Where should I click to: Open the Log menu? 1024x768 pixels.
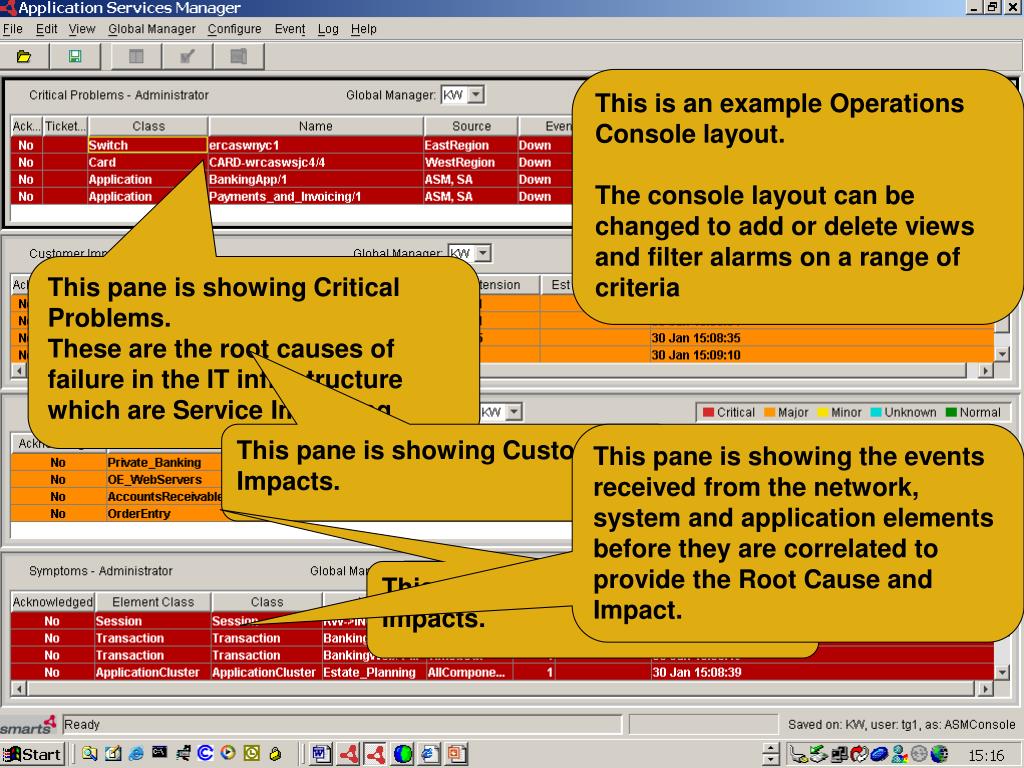tap(328, 29)
